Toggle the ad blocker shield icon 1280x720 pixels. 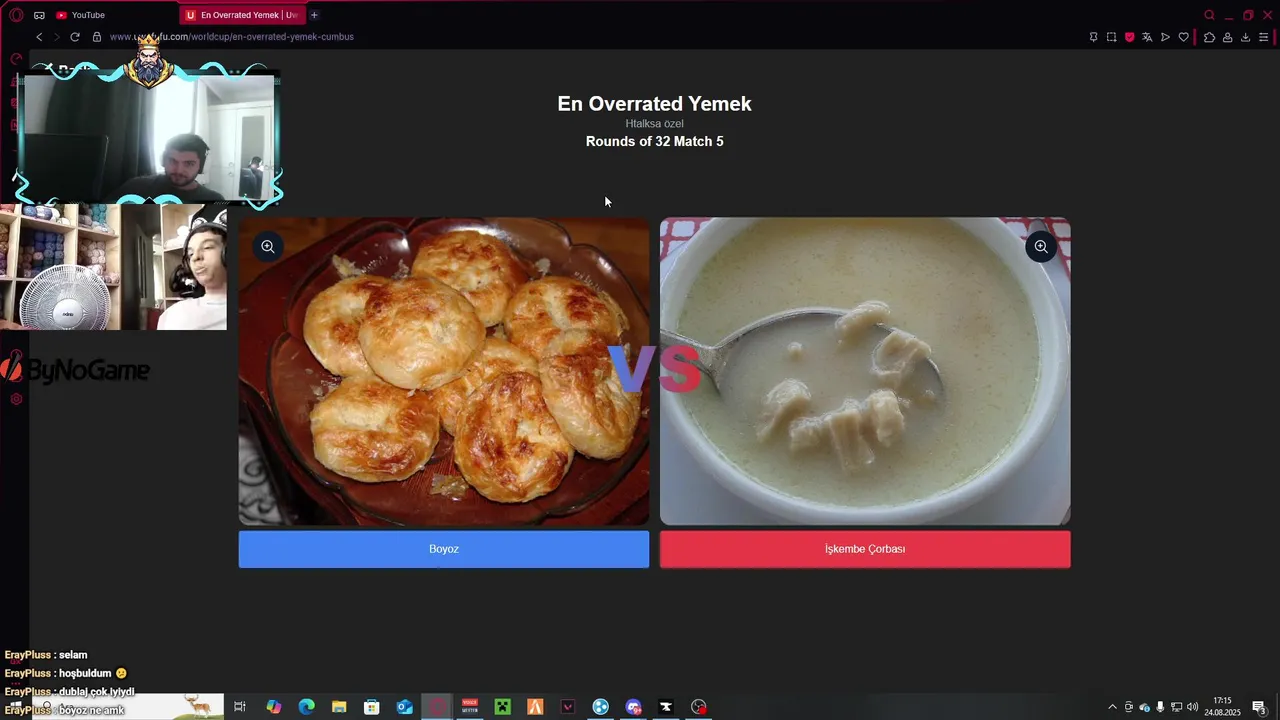point(1129,37)
